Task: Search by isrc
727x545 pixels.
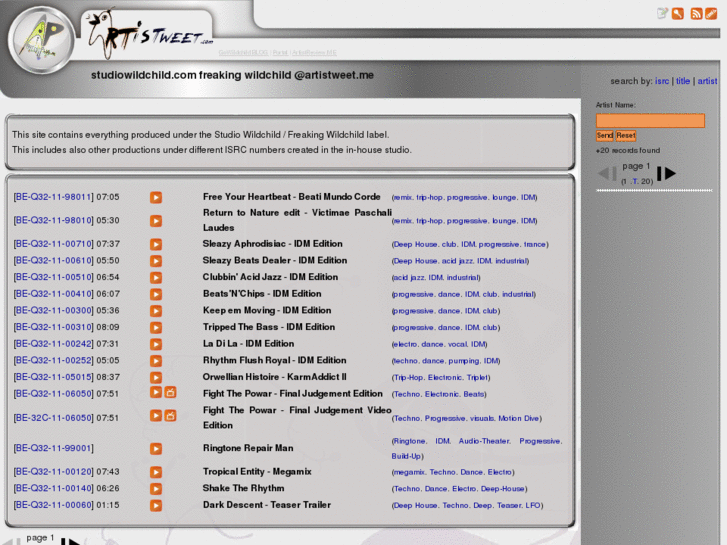Action: [662, 81]
